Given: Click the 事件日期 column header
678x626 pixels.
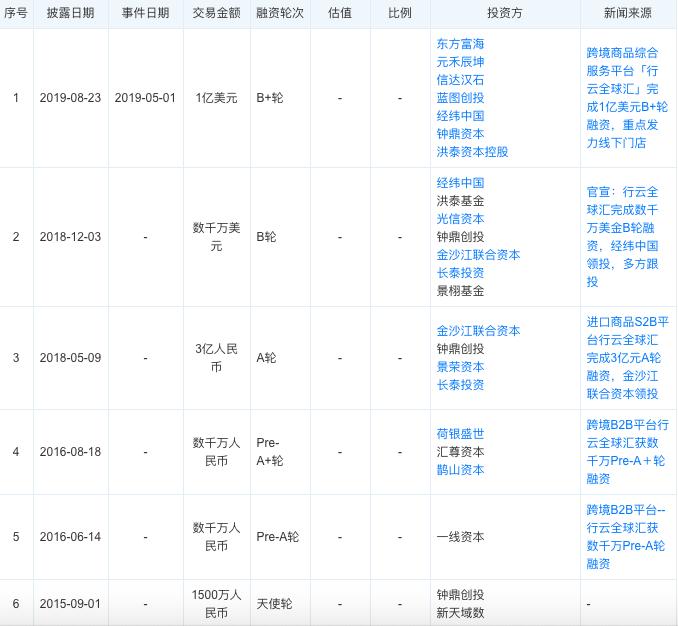Looking at the screenshot, I should pos(145,13).
